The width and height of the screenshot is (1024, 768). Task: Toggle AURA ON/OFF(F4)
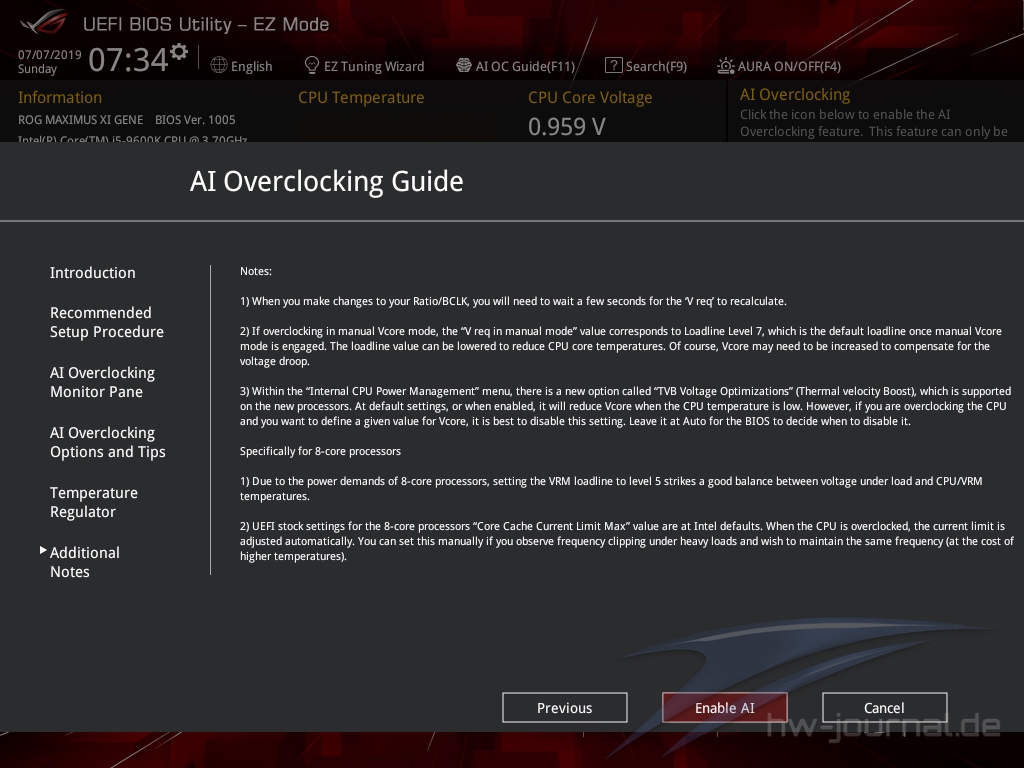(x=789, y=66)
